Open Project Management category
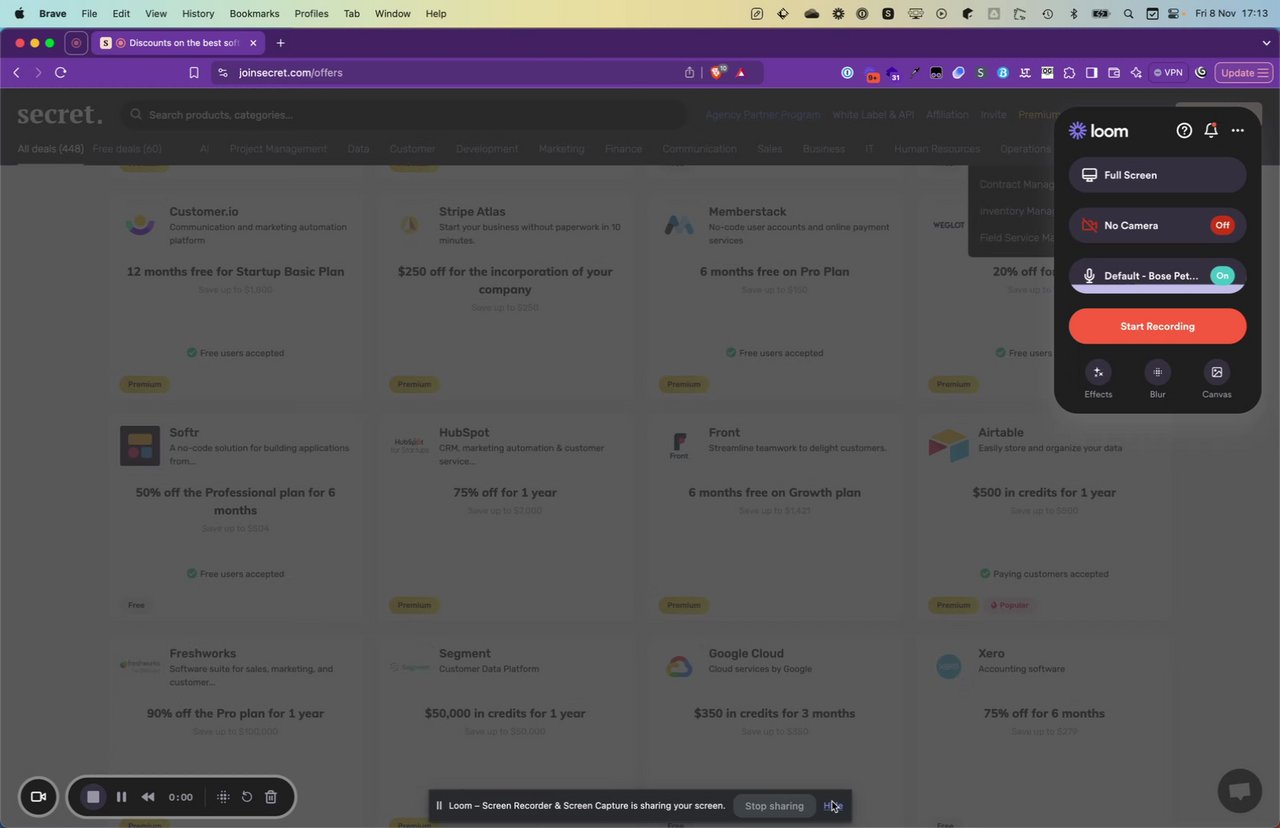This screenshot has width=1280, height=828. pyautogui.click(x=278, y=149)
